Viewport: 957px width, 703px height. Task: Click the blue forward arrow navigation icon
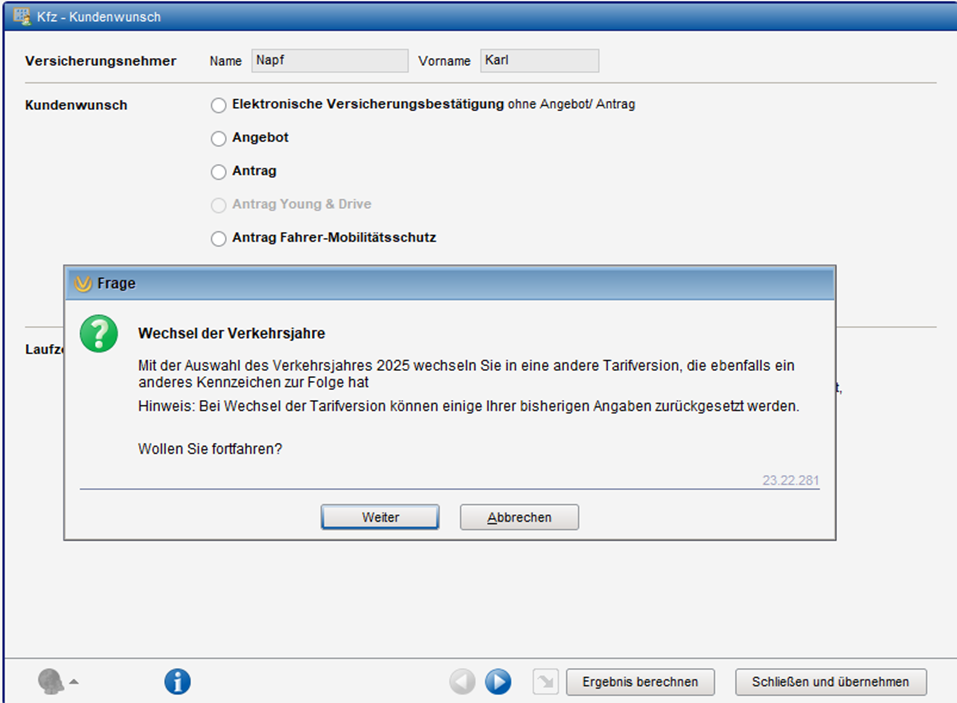[x=498, y=682]
